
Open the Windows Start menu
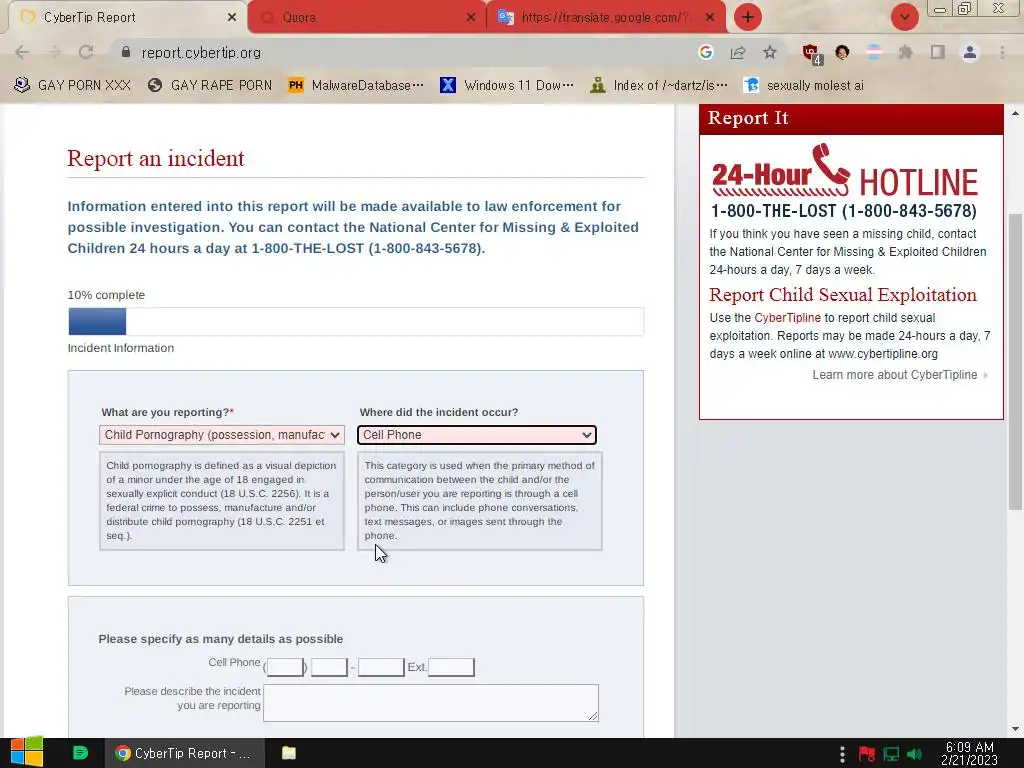(26, 753)
